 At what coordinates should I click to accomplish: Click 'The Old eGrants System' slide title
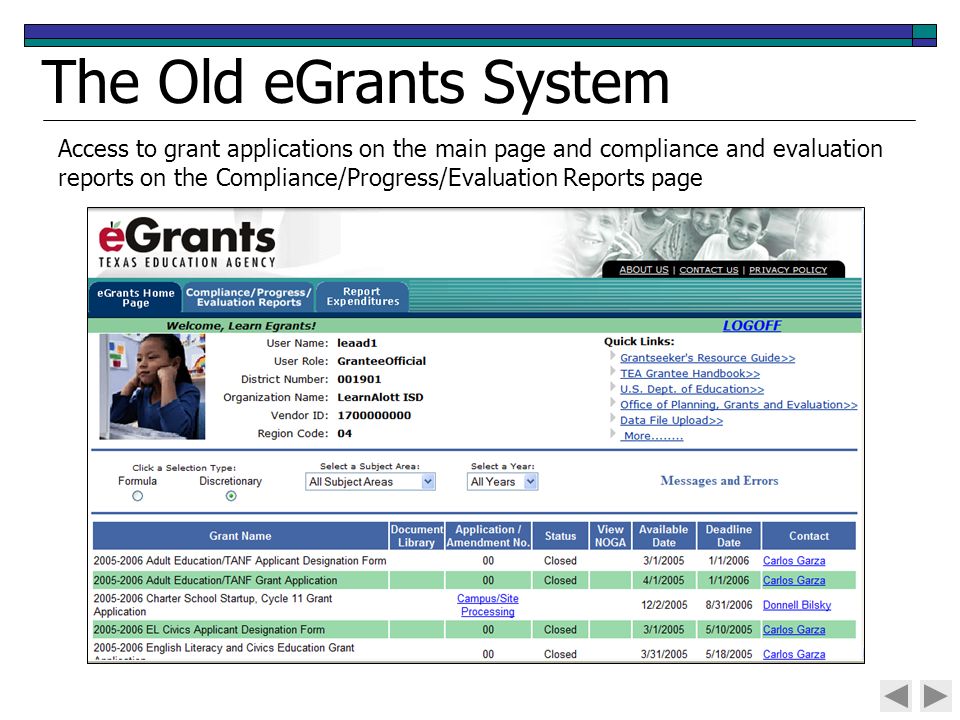coord(356,83)
